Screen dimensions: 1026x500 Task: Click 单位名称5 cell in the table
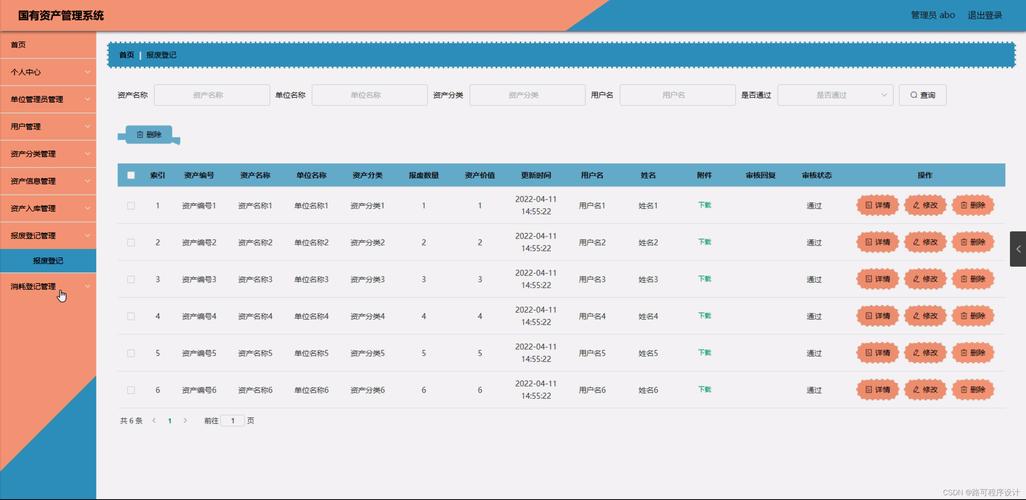click(311, 353)
